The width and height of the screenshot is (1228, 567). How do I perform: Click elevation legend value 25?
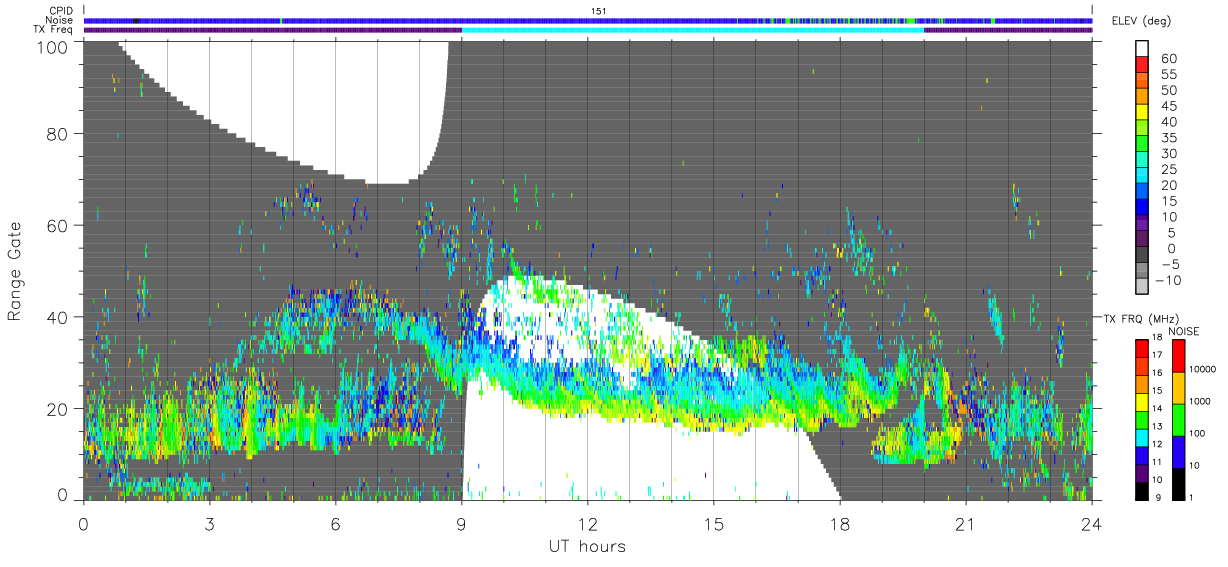coord(1168,170)
